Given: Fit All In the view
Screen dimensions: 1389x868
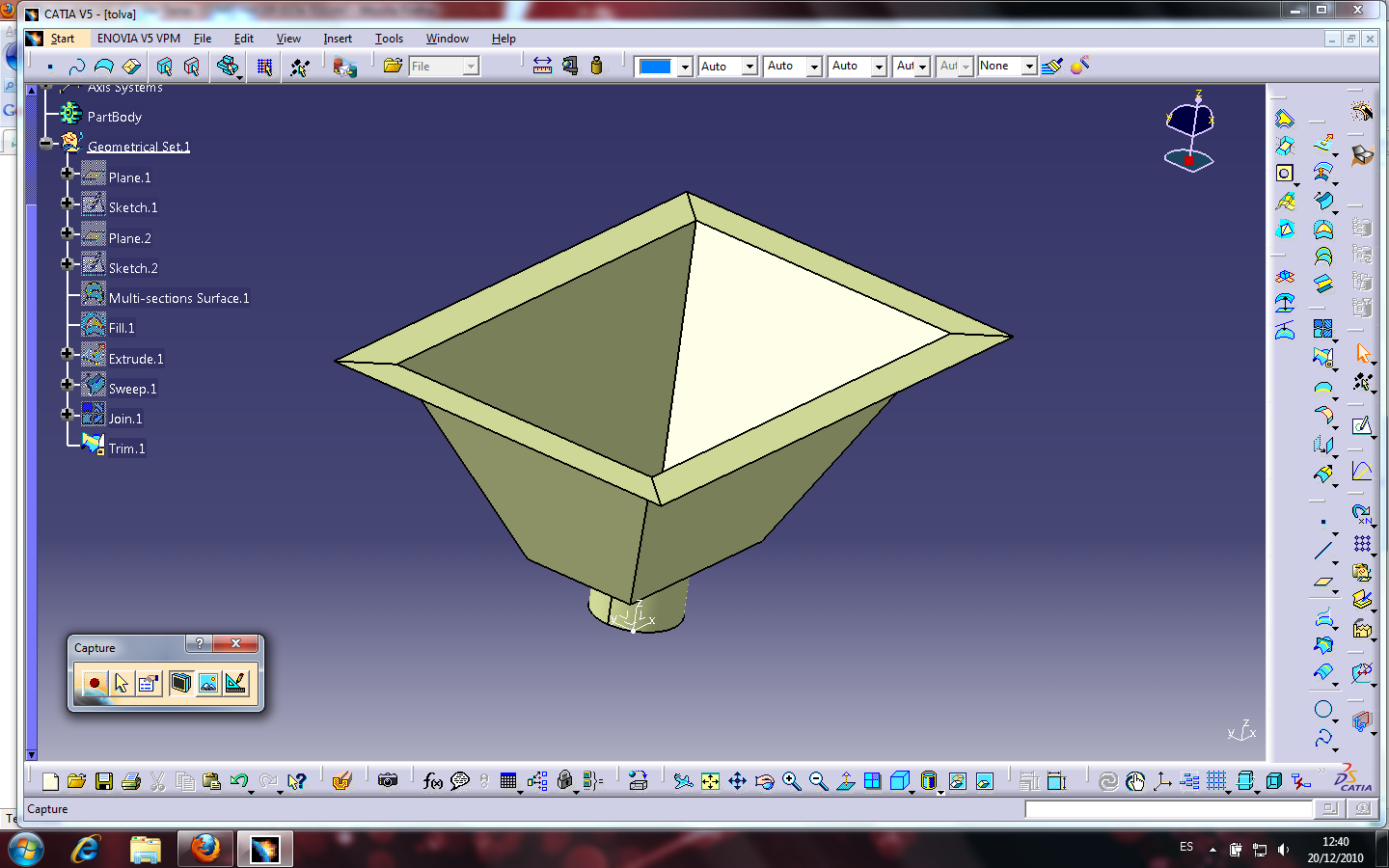Looking at the screenshot, I should pos(710,781).
